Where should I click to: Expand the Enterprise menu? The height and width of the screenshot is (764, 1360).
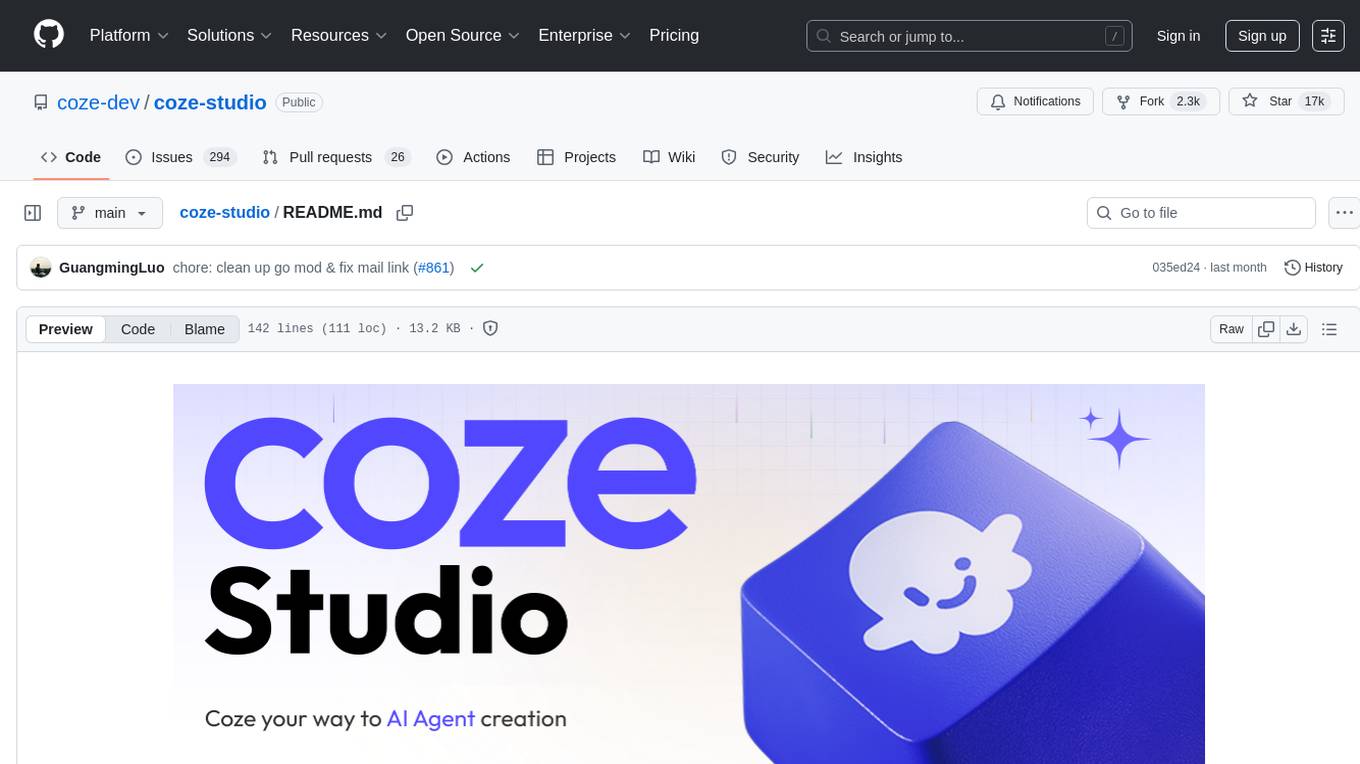585,35
